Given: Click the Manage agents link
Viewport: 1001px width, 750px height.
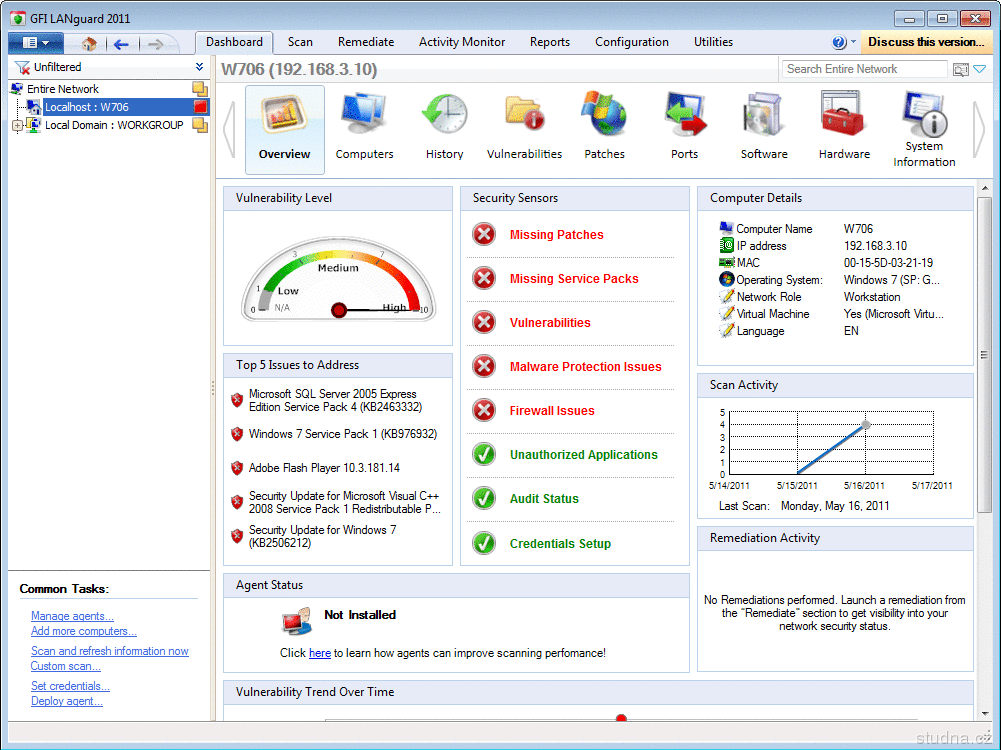Looking at the screenshot, I should [72, 616].
